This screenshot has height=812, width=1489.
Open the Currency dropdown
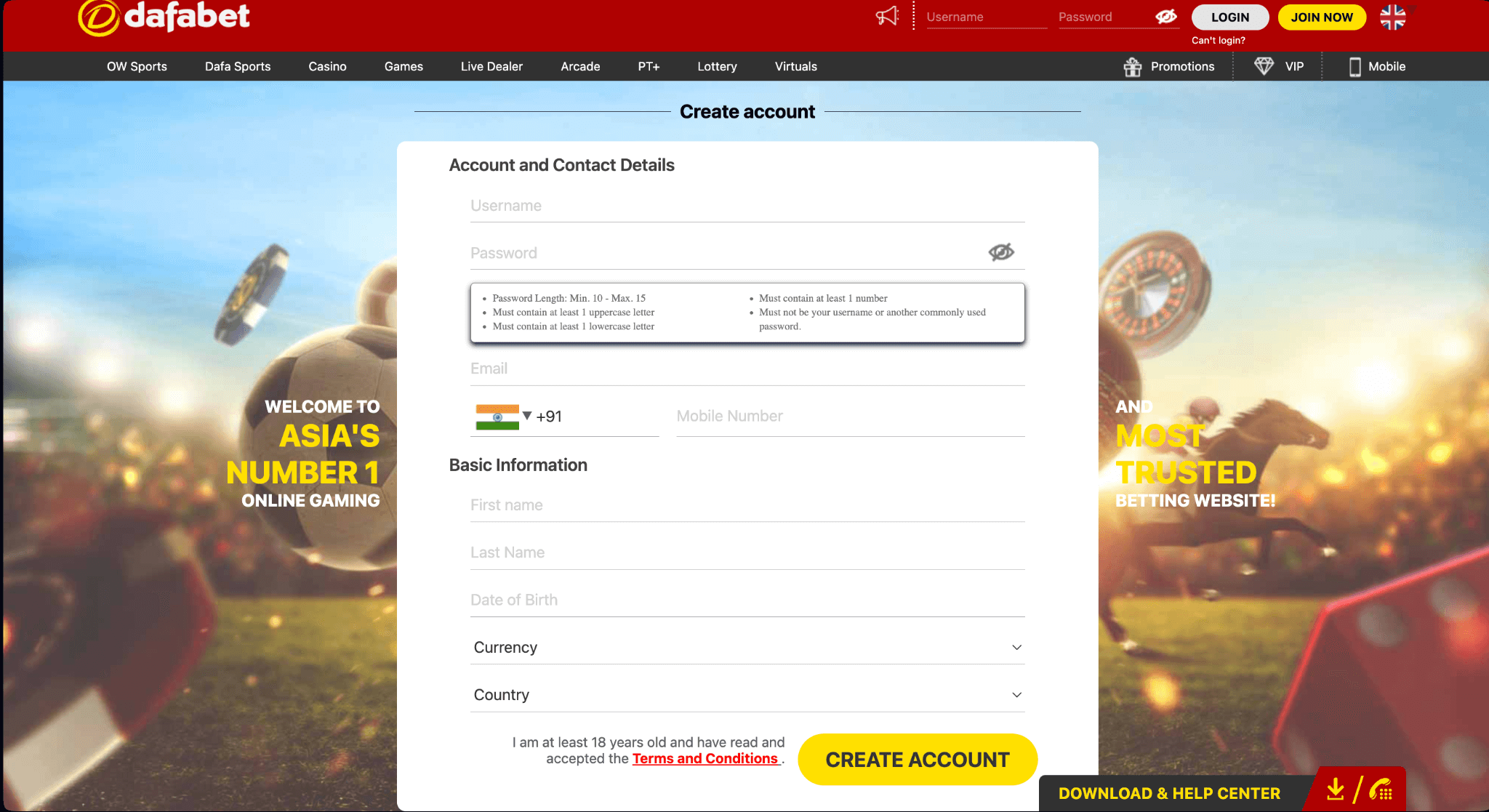(x=747, y=647)
